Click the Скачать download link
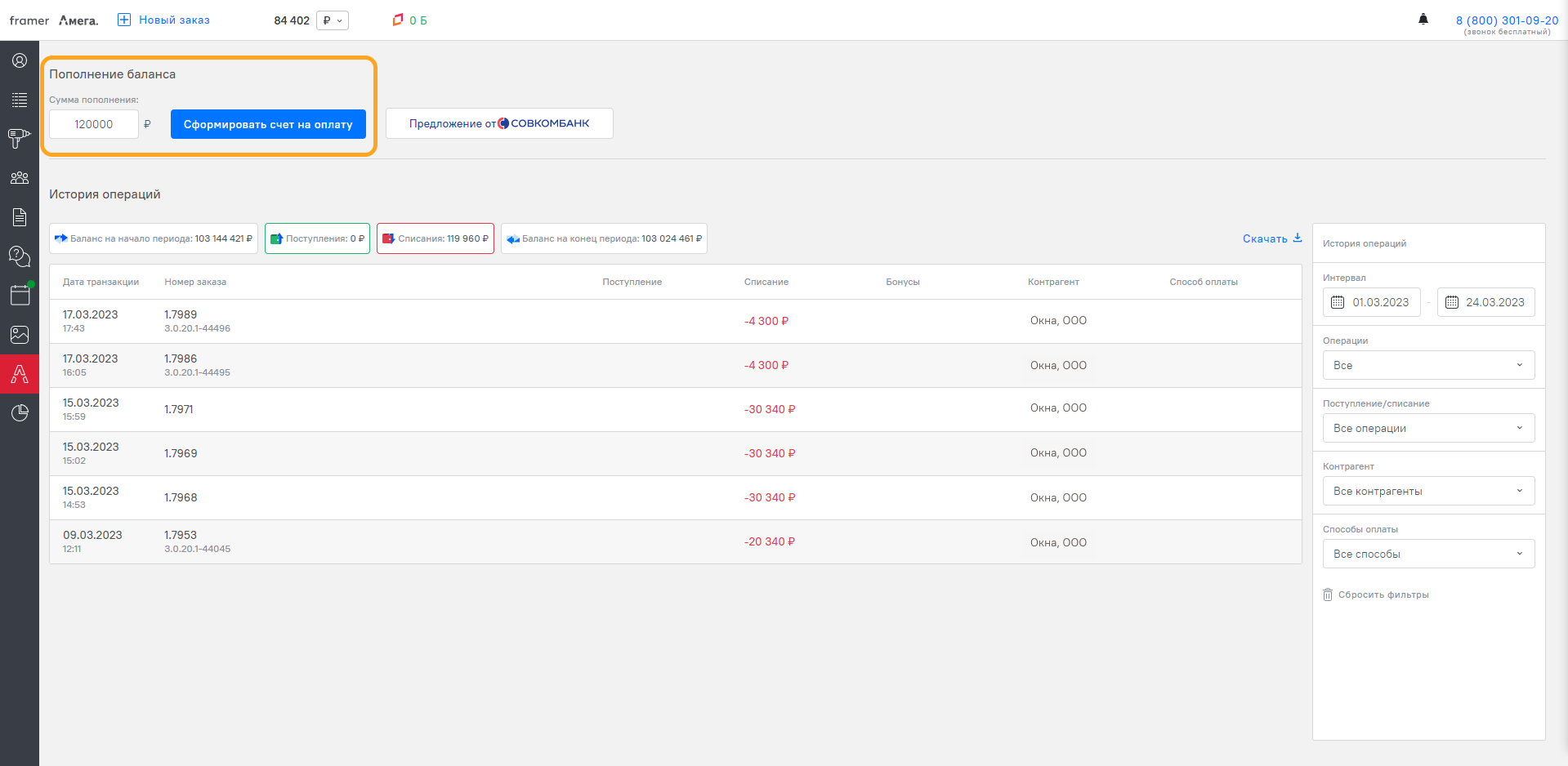This screenshot has width=1568, height=766. tap(1265, 238)
